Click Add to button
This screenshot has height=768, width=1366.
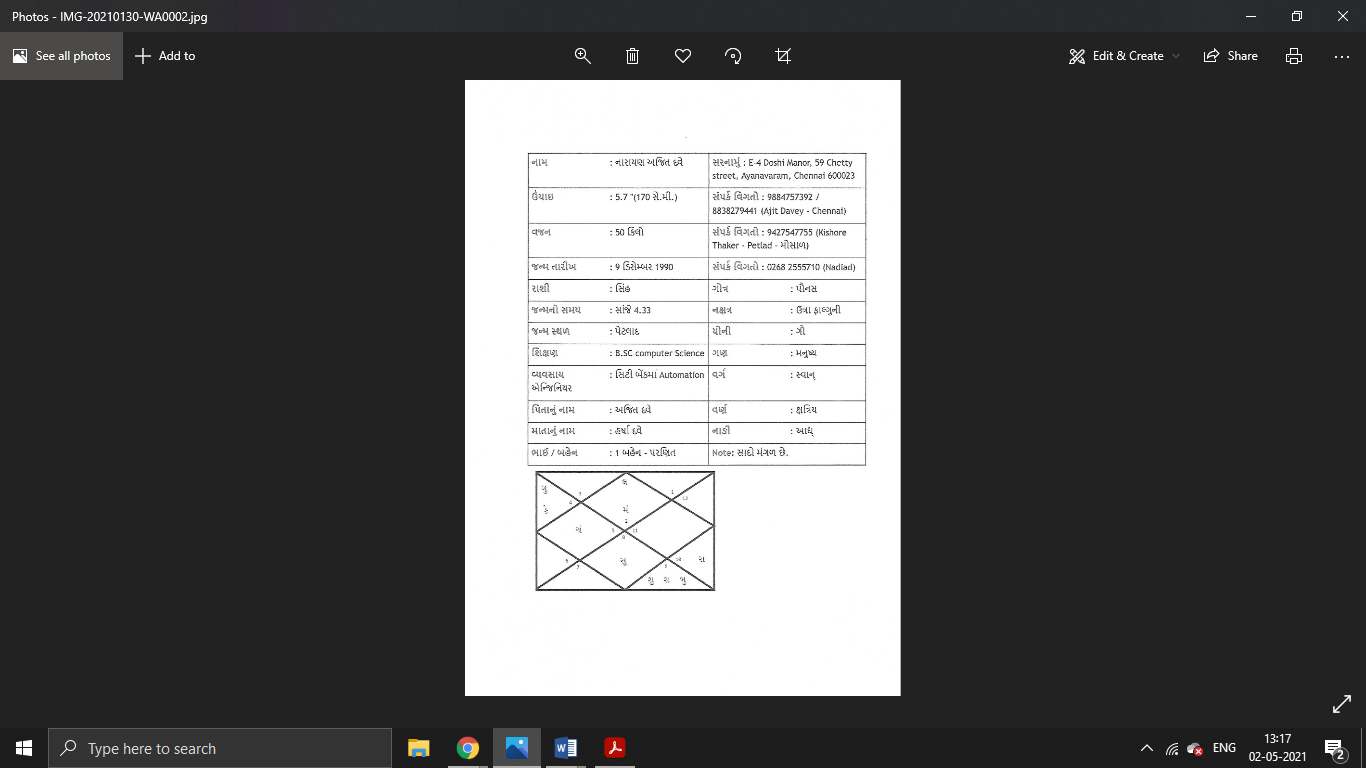165,56
